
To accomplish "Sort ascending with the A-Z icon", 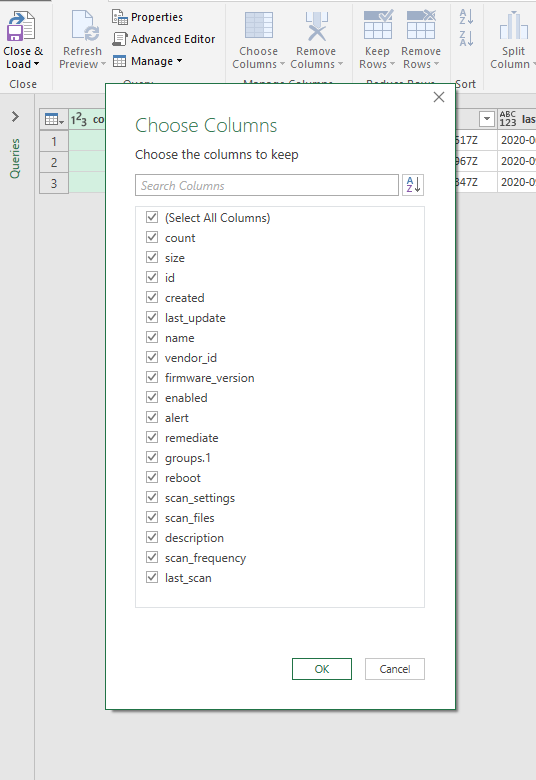I will click(466, 16).
